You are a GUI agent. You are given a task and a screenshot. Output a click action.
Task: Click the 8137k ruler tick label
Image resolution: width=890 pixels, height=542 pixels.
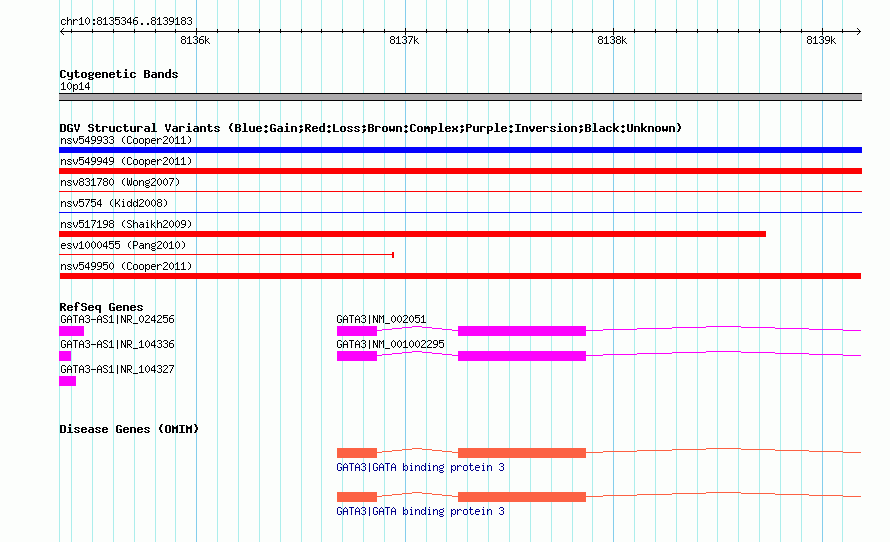pos(404,40)
